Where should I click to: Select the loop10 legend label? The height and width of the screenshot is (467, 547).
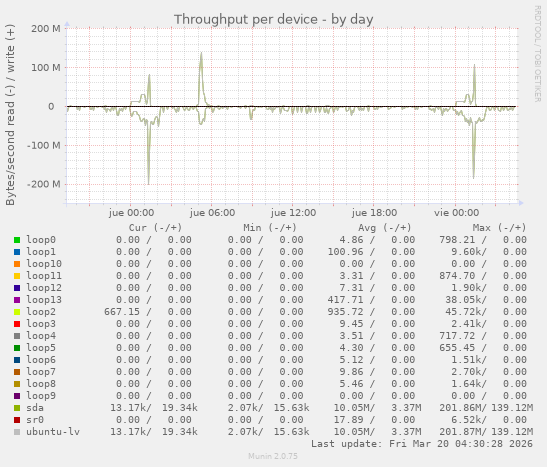[44, 264]
